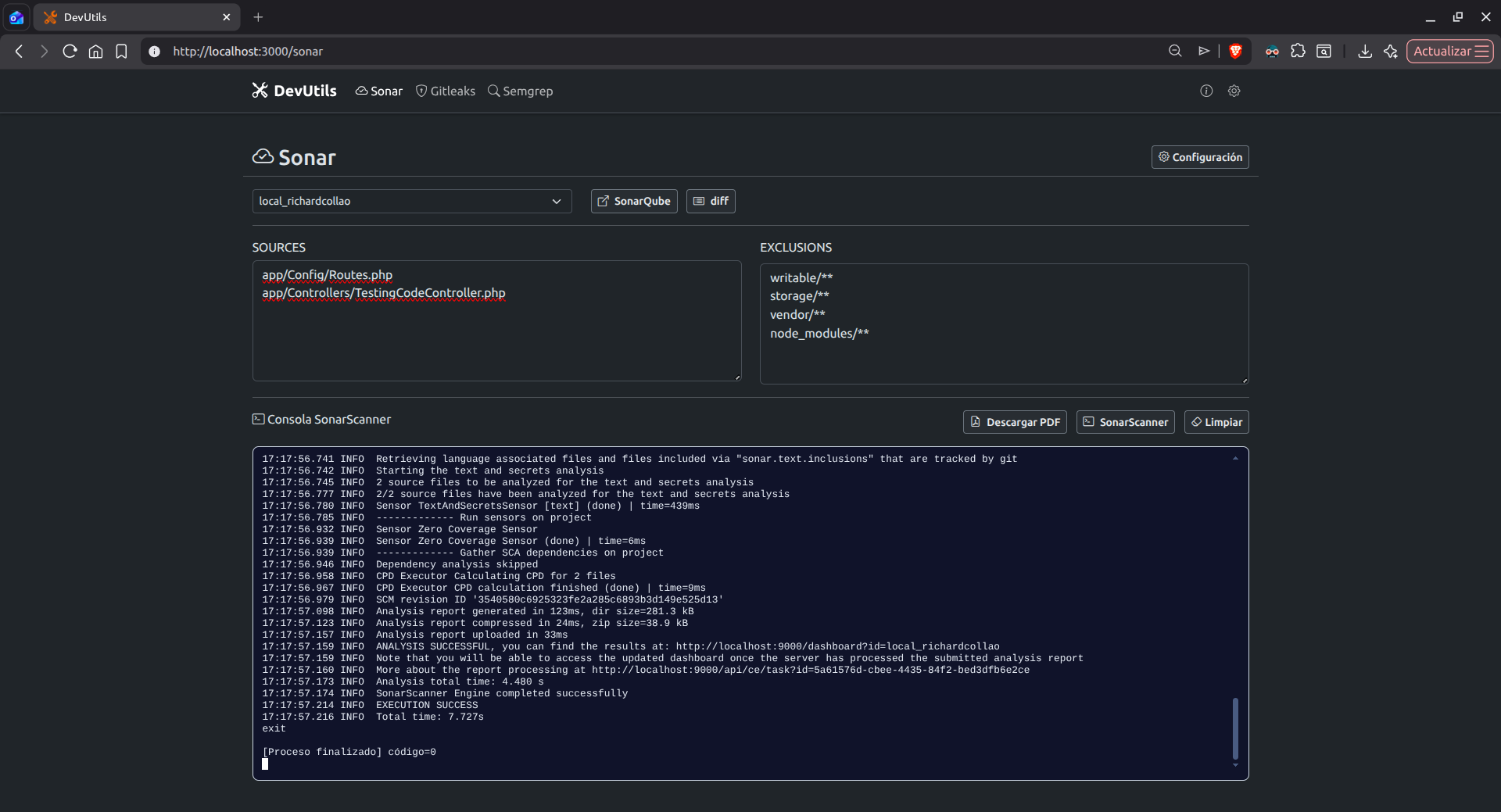This screenshot has height=812, width=1501.
Task: Click the 'SonarScanner Engine completed successfully' line
Action: [x=445, y=693]
